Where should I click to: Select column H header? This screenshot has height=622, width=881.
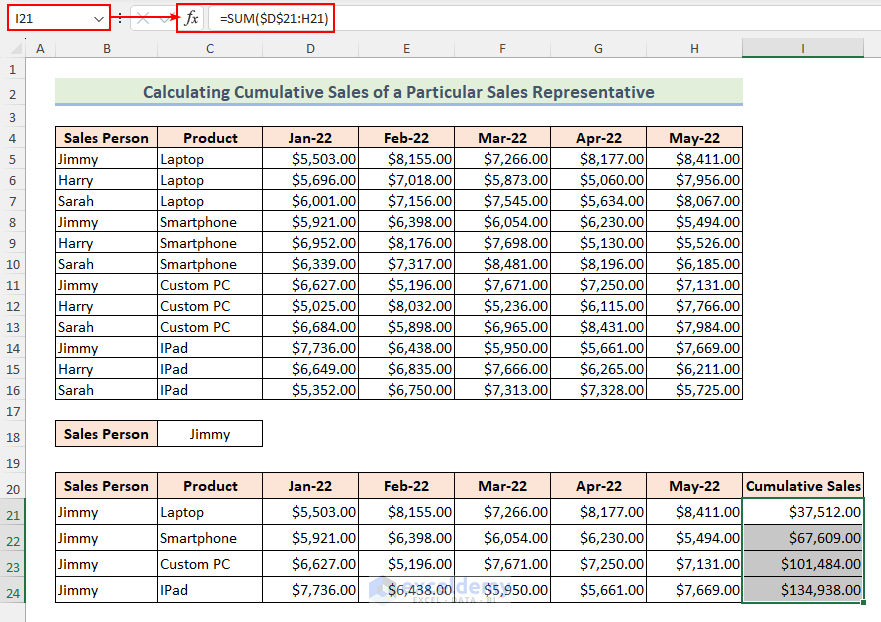pyautogui.click(x=695, y=49)
